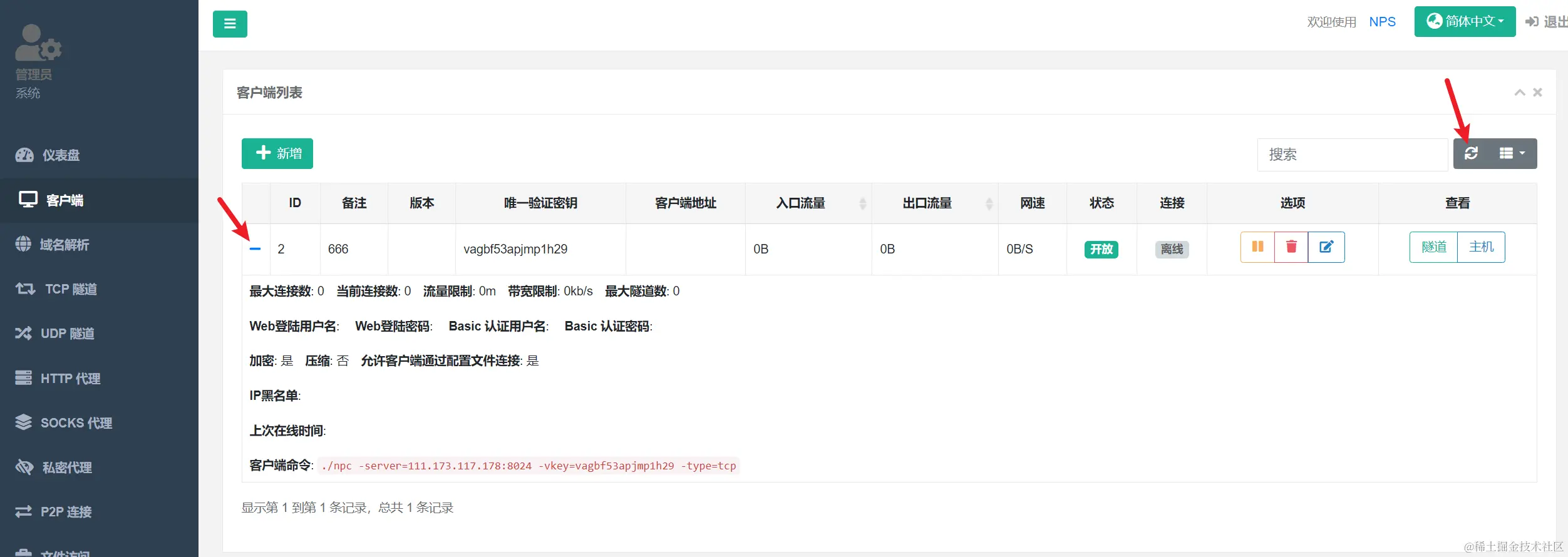
Task: Open the columns dropdown selector
Action: coord(1513,153)
